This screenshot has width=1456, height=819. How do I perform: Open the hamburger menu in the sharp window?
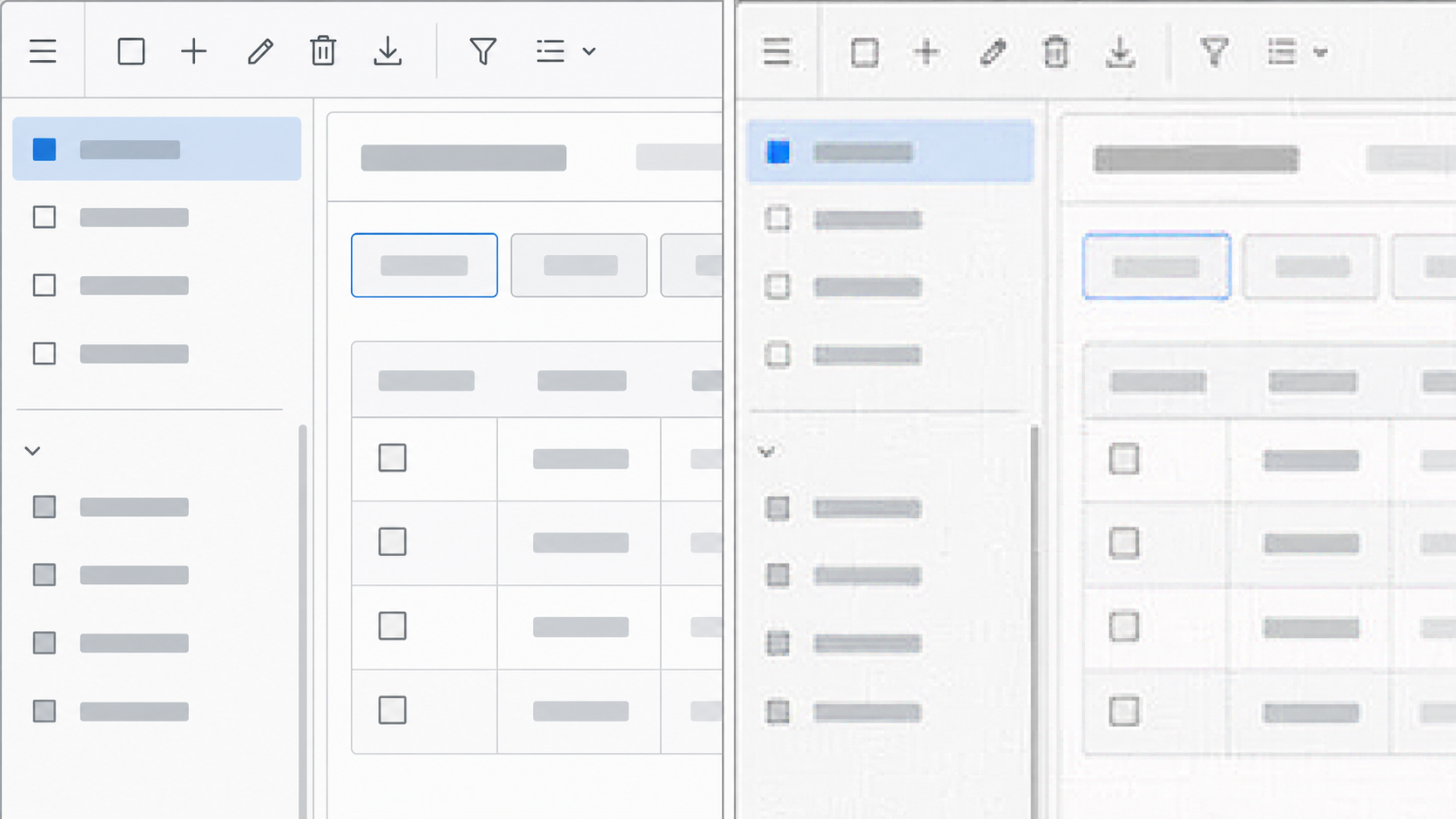tap(43, 51)
